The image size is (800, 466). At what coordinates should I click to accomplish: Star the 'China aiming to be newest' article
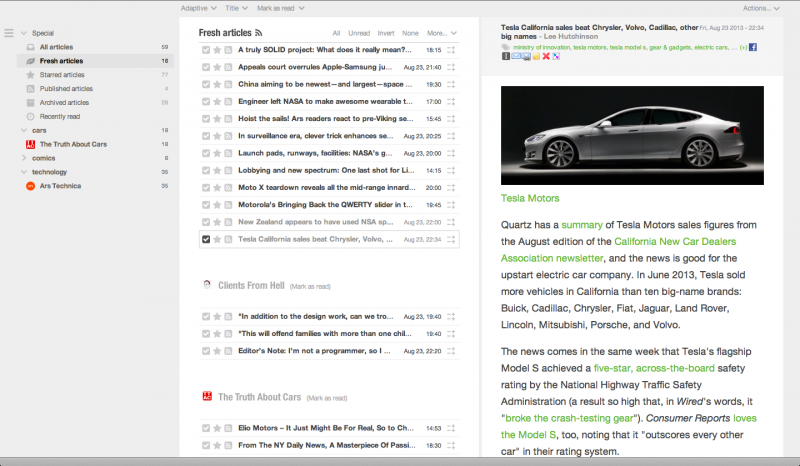point(217,84)
